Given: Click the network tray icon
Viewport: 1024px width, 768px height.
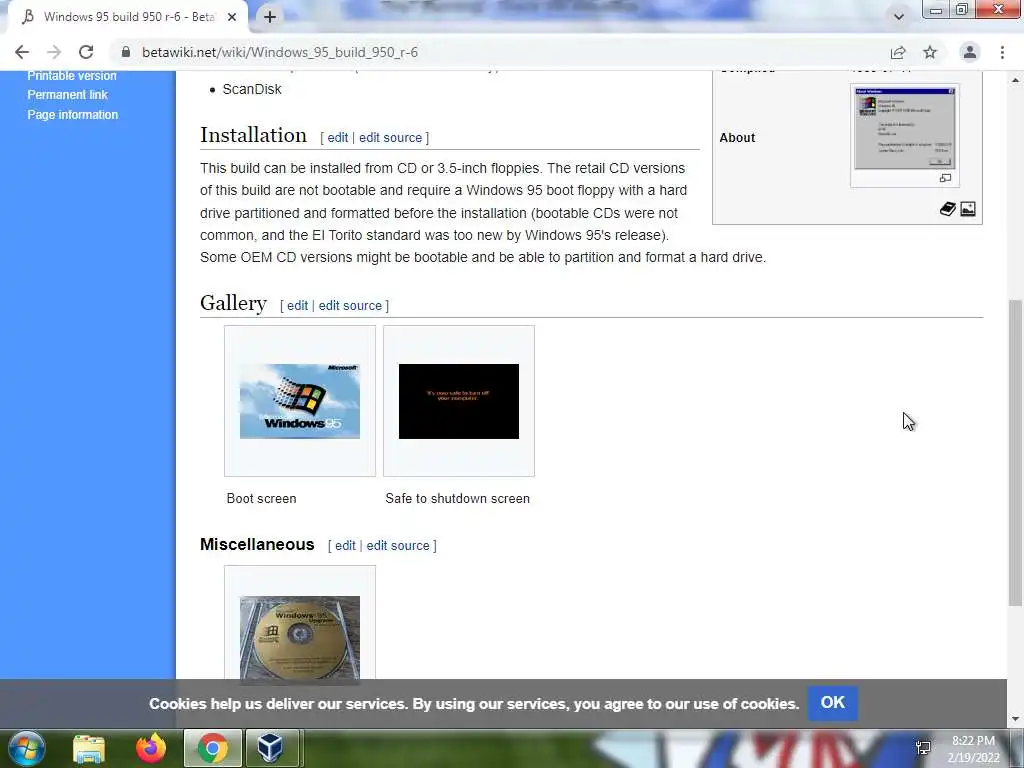Looking at the screenshot, I should tap(923, 748).
